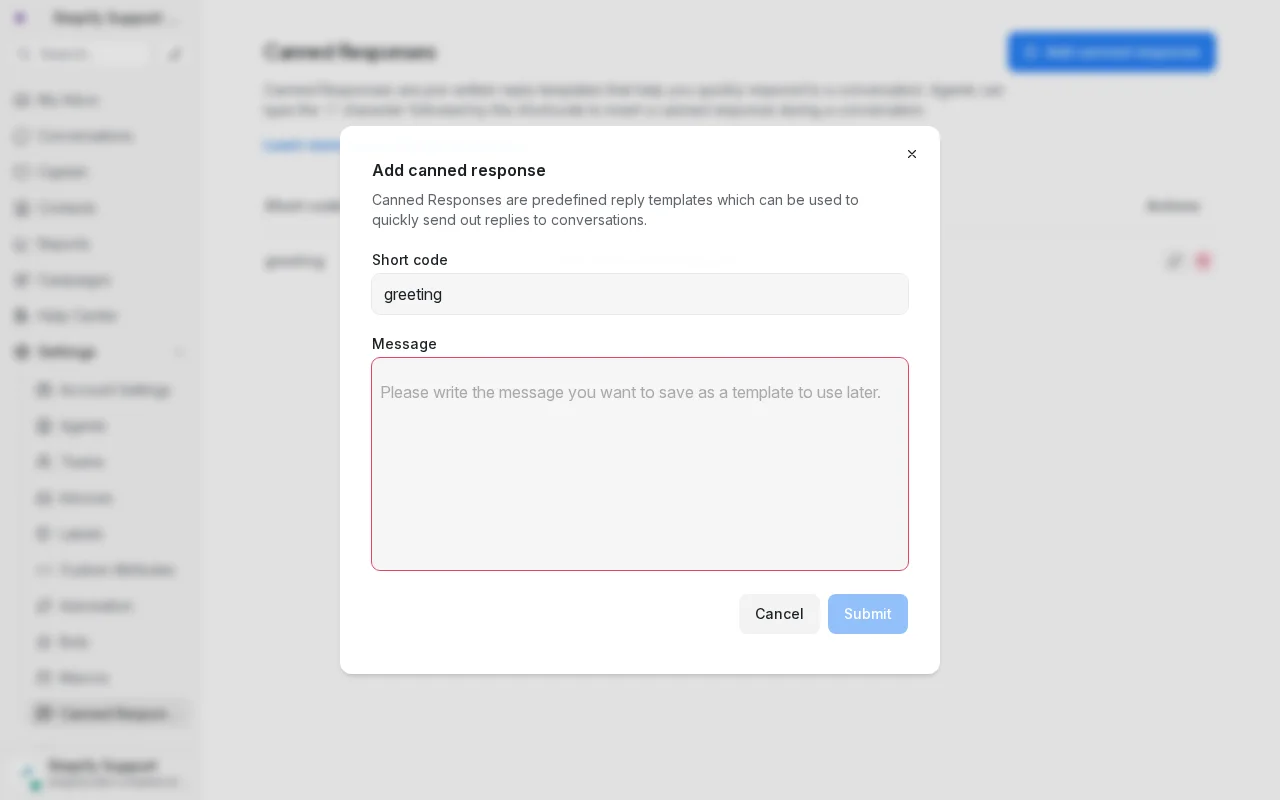
Task: Open Contacts from the sidebar
Action: click(20, 208)
